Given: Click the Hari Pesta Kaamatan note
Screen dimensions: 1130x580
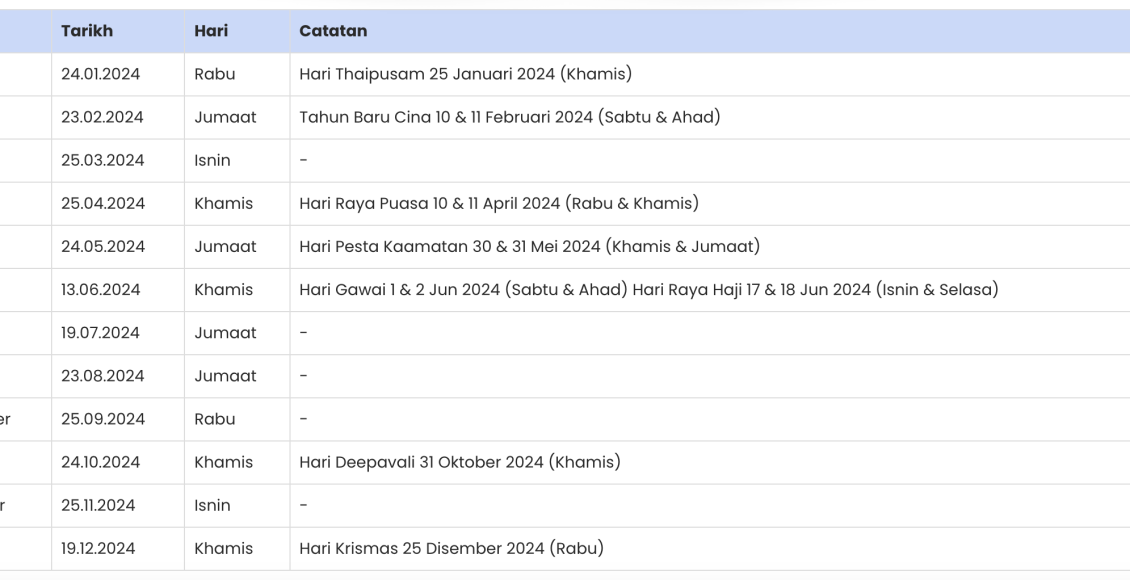Looking at the screenshot, I should pos(529,246).
